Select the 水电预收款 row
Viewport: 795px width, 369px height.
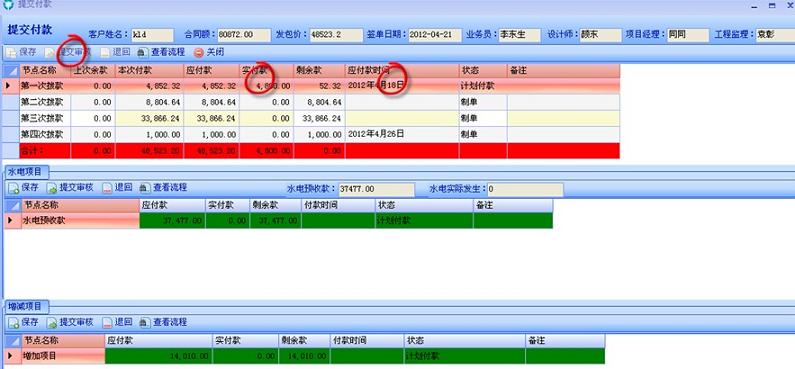click(x=278, y=221)
